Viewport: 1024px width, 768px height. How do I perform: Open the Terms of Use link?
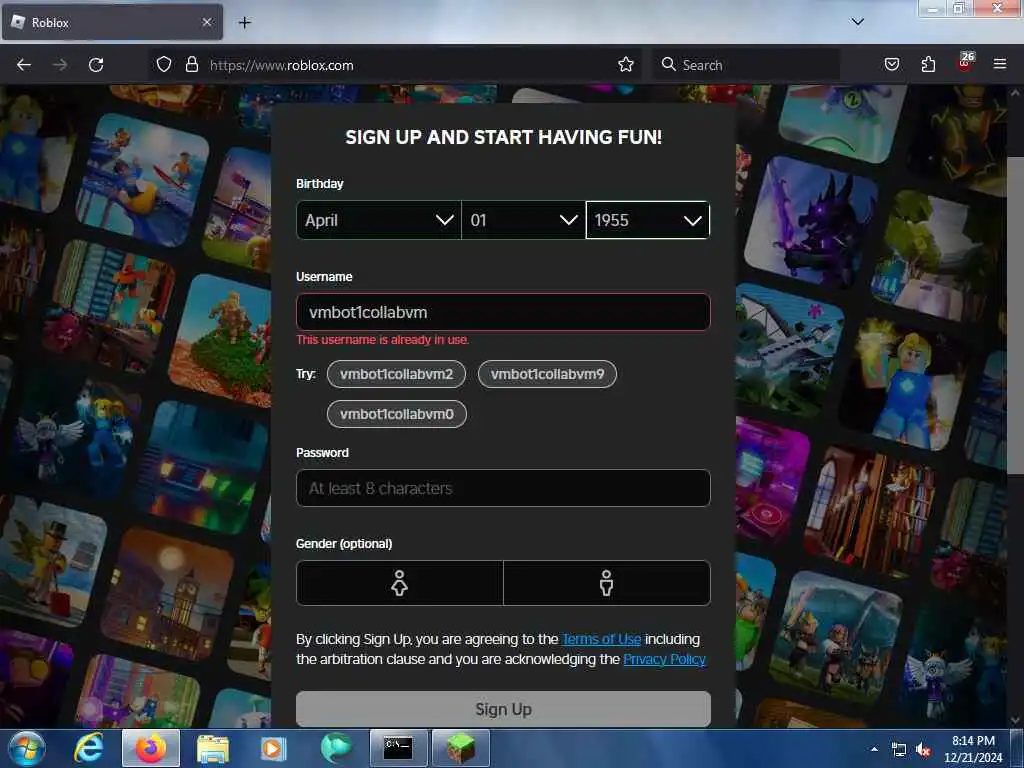pyautogui.click(x=601, y=639)
